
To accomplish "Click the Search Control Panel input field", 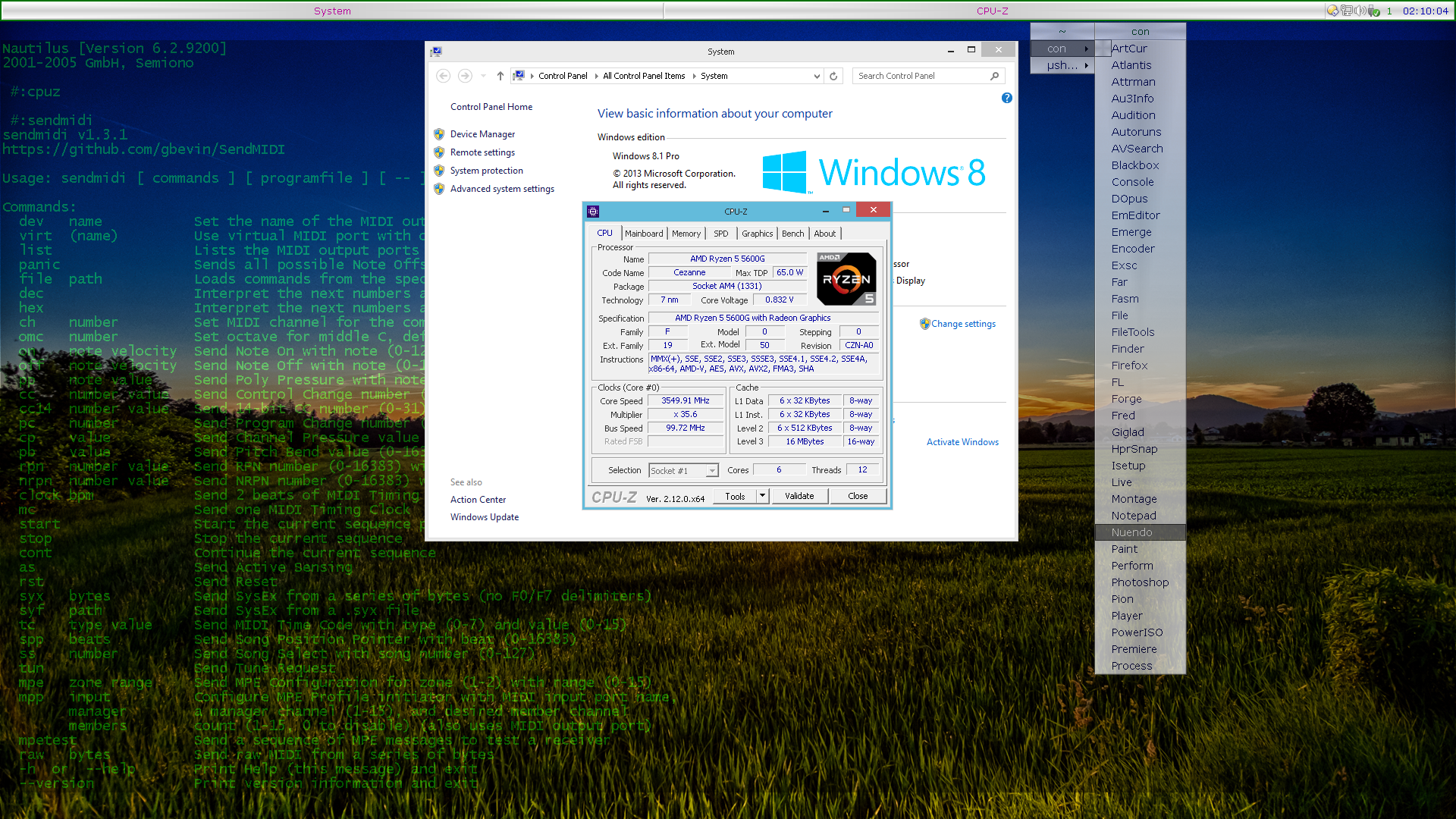I will [x=920, y=76].
